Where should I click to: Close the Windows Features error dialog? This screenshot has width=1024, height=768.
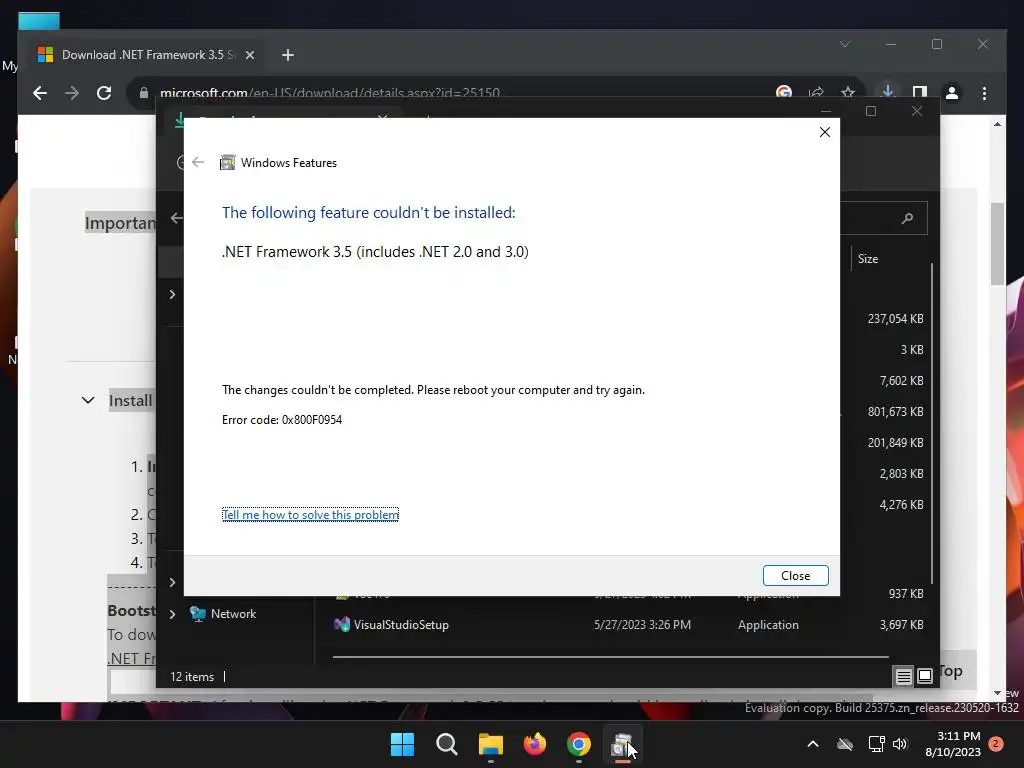coord(795,575)
